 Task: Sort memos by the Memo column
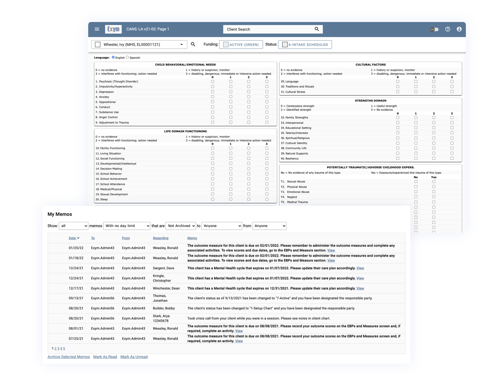click(192, 238)
